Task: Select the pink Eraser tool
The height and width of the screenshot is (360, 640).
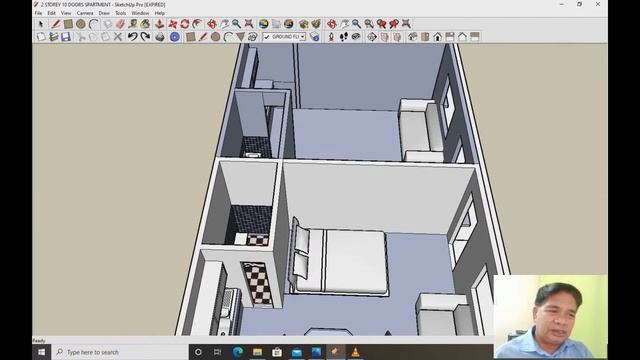Action: tap(120, 24)
